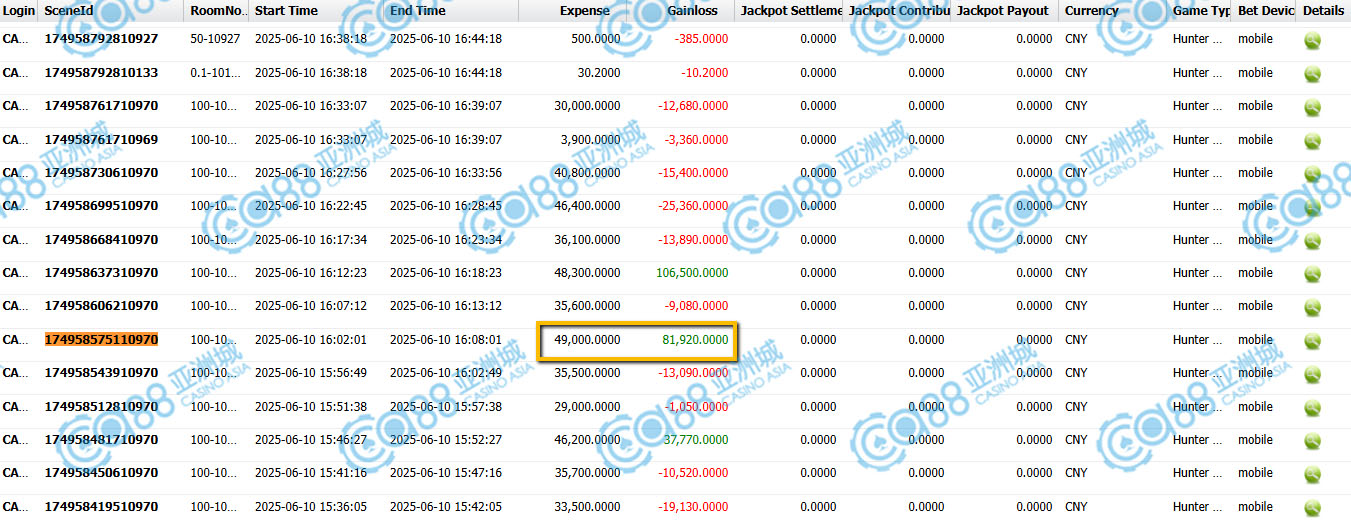The height and width of the screenshot is (528, 1351).
Task: Select the 106,500.0000 gainloss cell
Action: pos(692,273)
